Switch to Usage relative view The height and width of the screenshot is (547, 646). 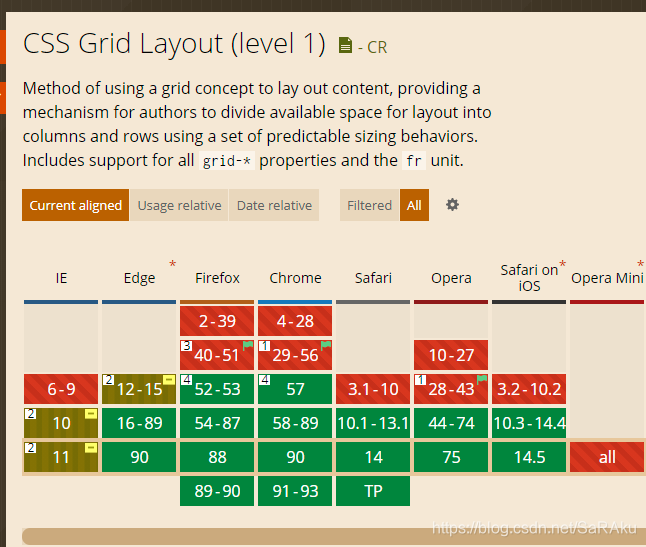(179, 205)
